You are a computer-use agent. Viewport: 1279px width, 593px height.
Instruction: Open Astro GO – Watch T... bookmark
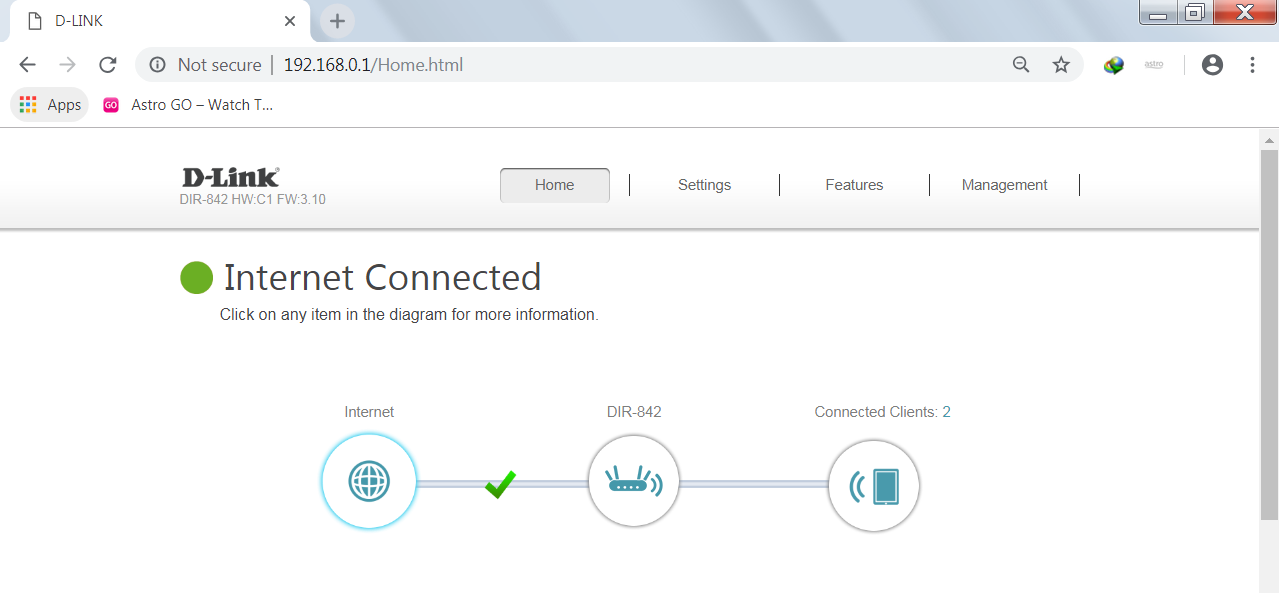tap(188, 104)
